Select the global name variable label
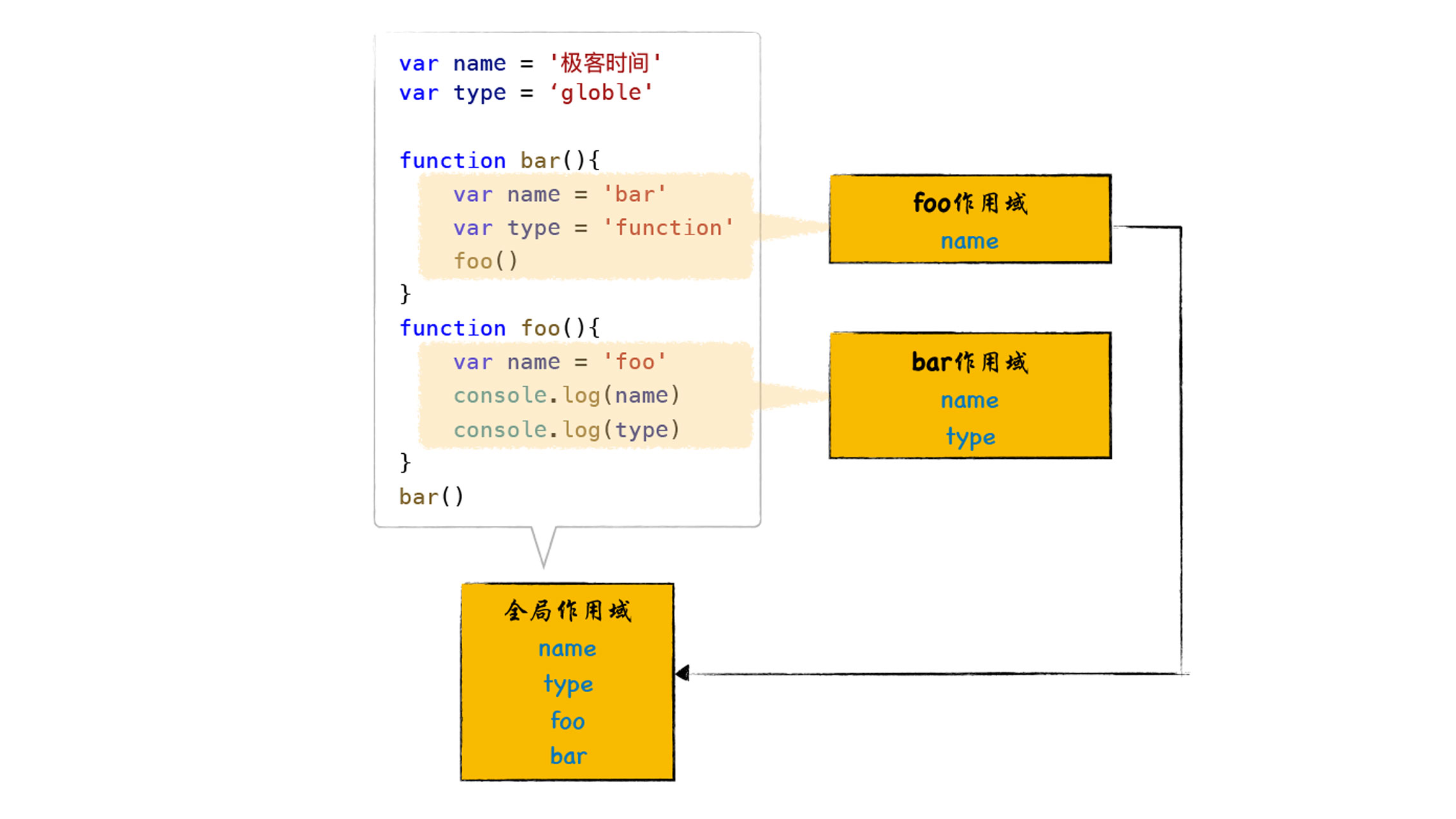Viewport: 1456px width, 819px height. click(567, 649)
